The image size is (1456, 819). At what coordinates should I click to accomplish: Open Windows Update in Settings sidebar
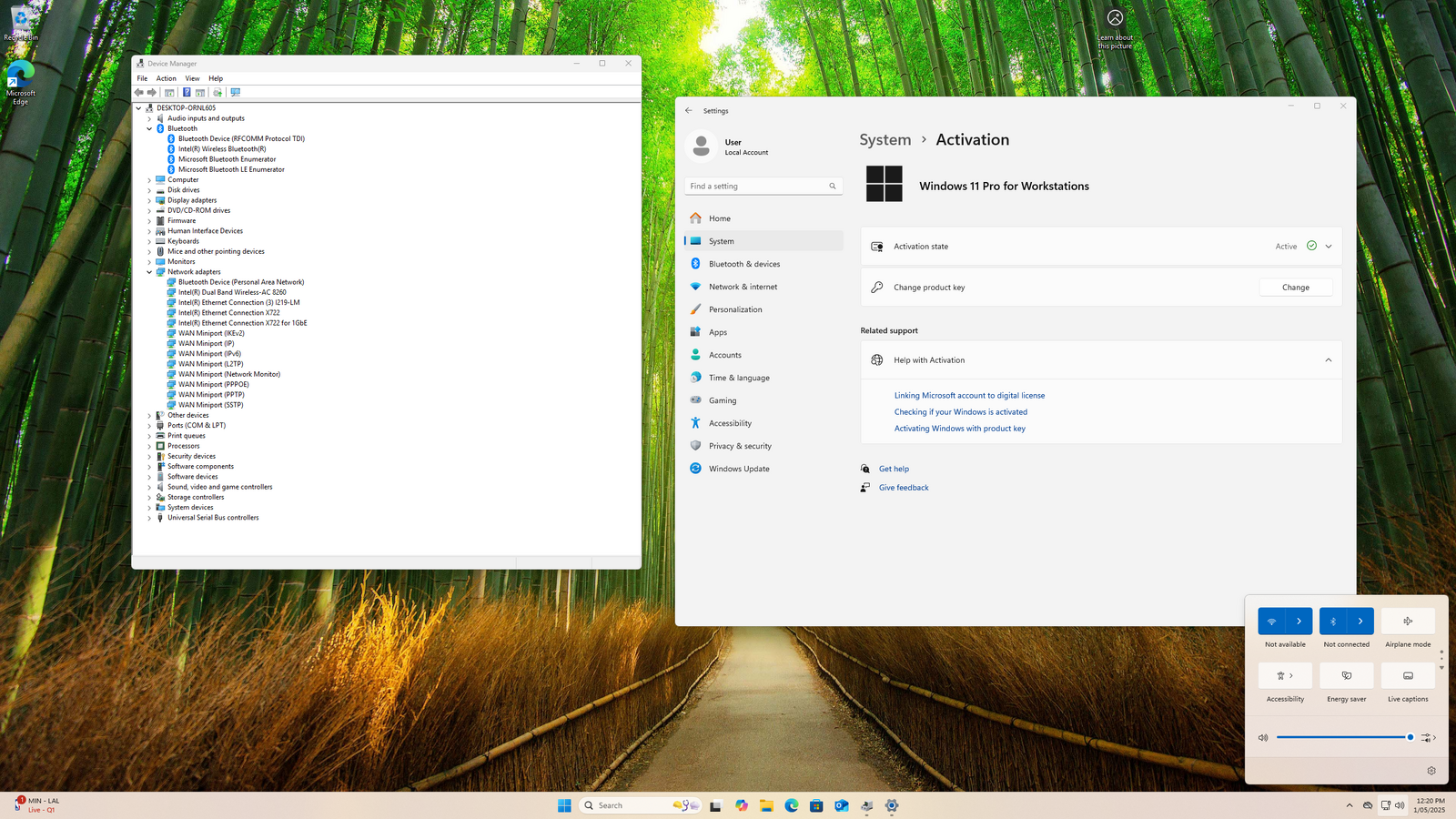[738, 469]
